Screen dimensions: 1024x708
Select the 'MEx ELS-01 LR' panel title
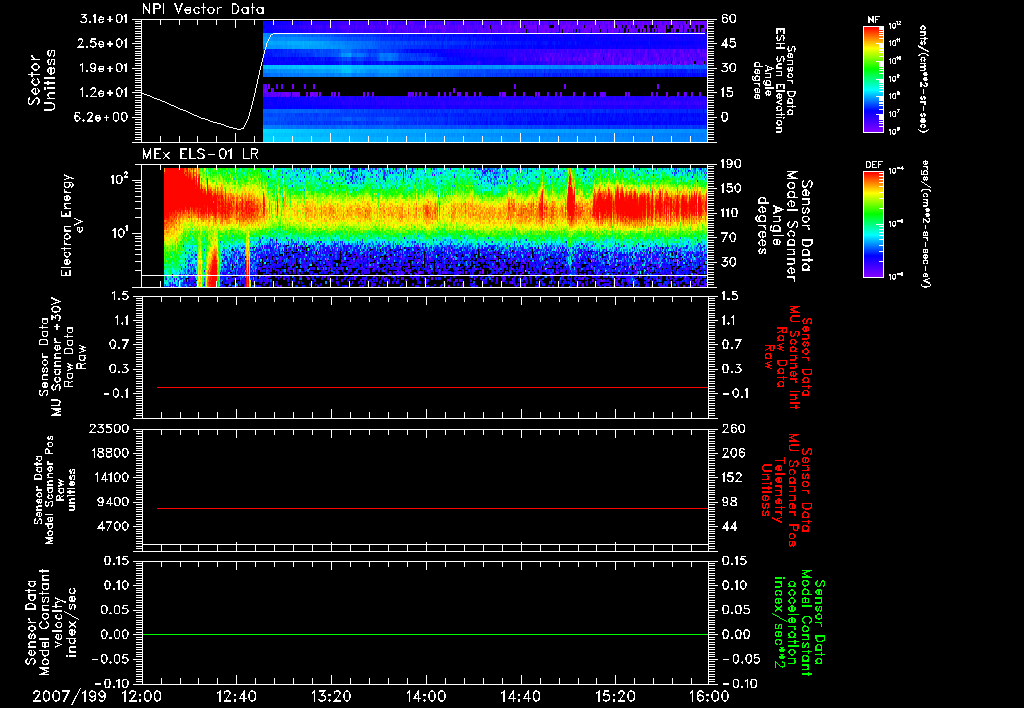(x=200, y=154)
